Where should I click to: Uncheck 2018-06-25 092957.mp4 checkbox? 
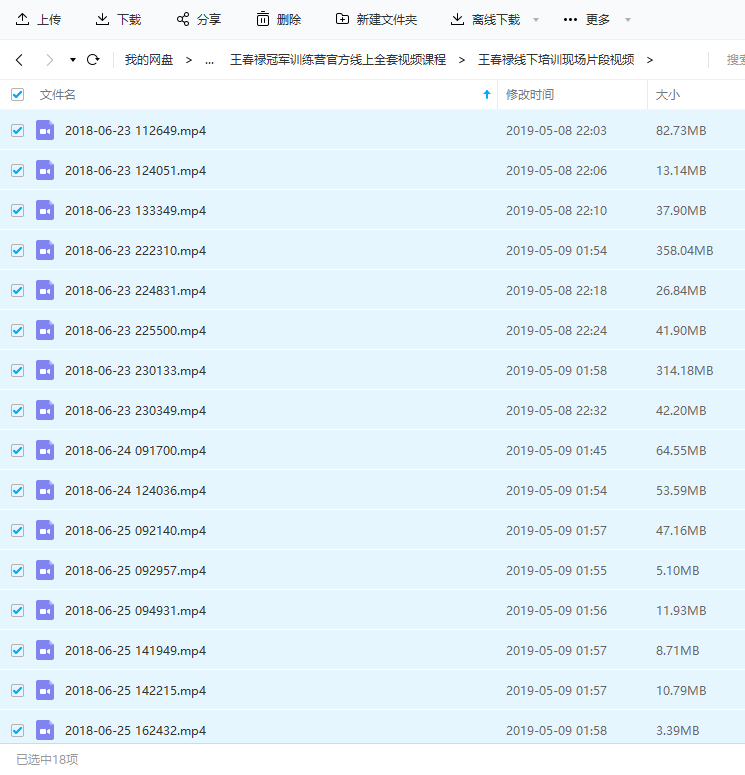tap(17, 570)
